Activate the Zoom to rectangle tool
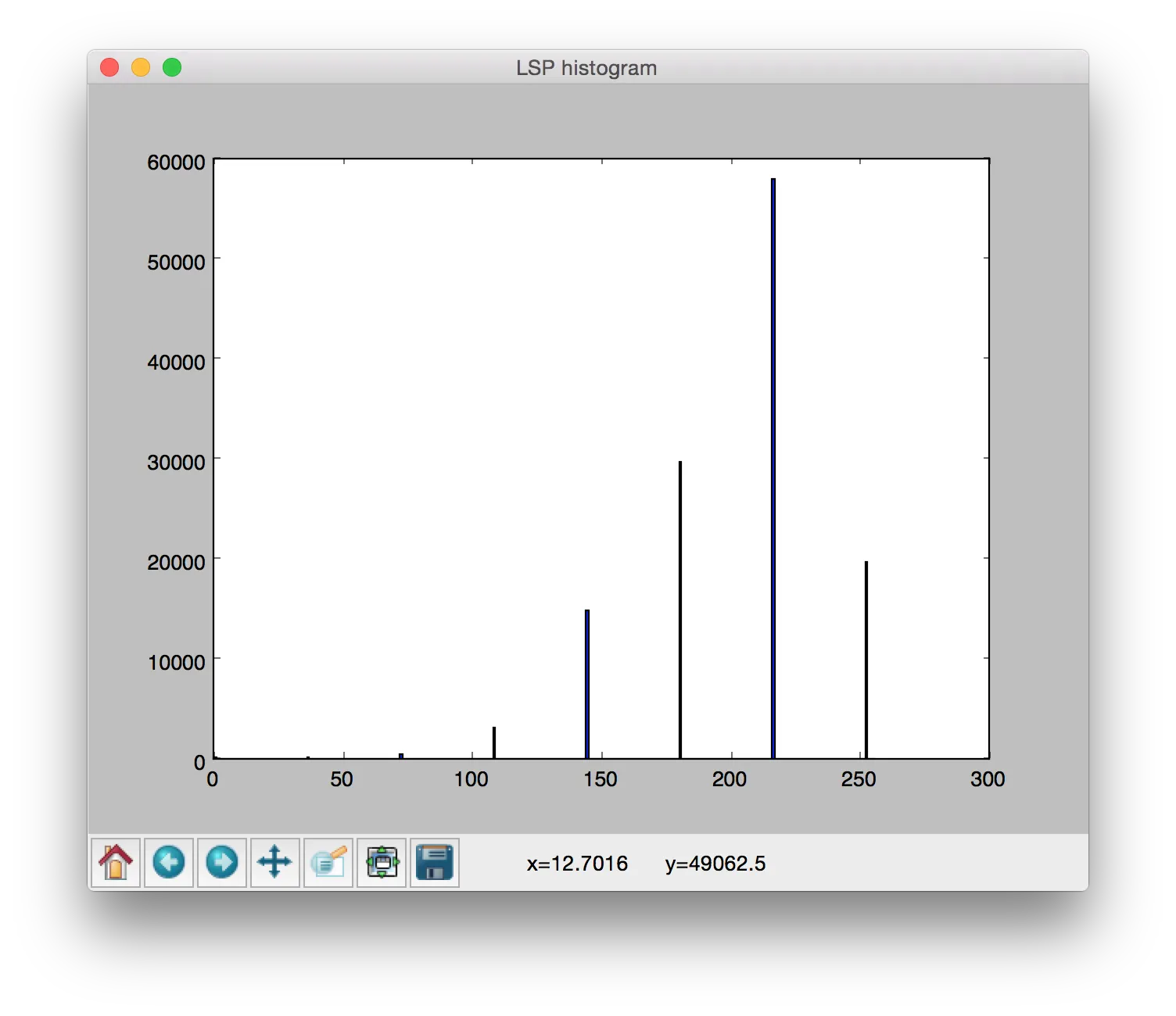1176x1016 pixels. 328,863
